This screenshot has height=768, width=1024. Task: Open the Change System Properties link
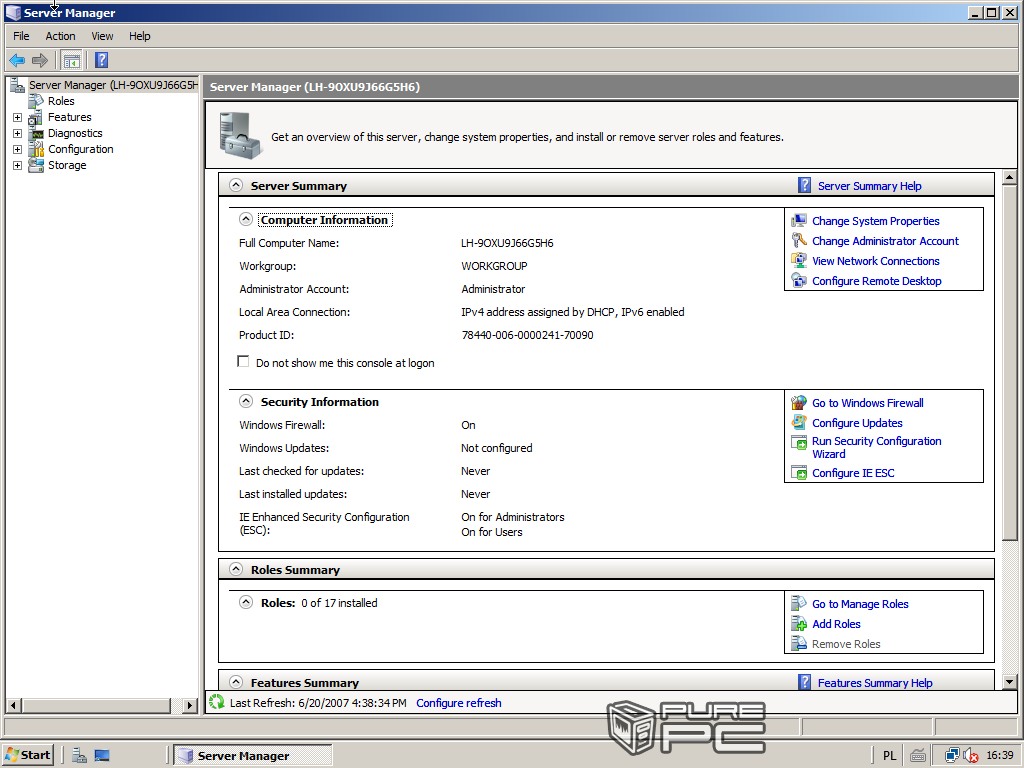[876, 221]
